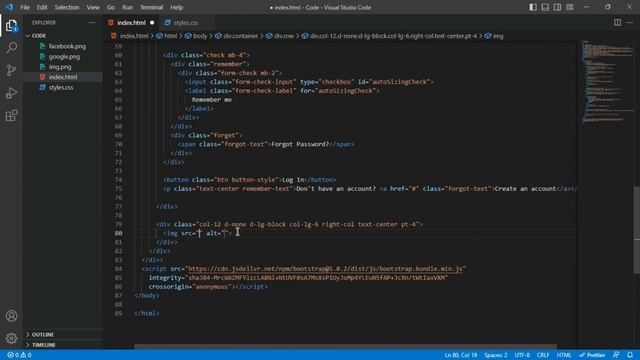Click the Ln 80, Col 19 cursor position indicator
Image resolution: width=640 pixels, height=360 pixels.
point(461,355)
